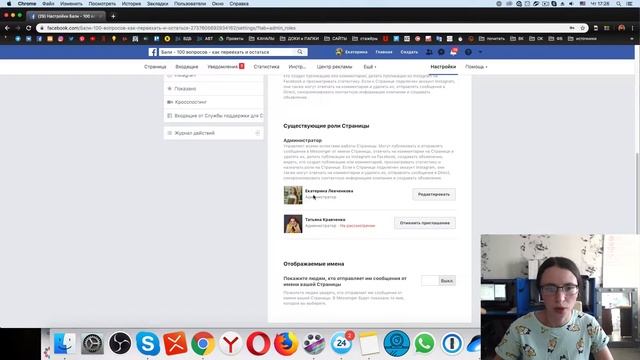Screen dimensions: 640x360
Task: Open the Главная link in Facebook header
Action: (x=384, y=52)
